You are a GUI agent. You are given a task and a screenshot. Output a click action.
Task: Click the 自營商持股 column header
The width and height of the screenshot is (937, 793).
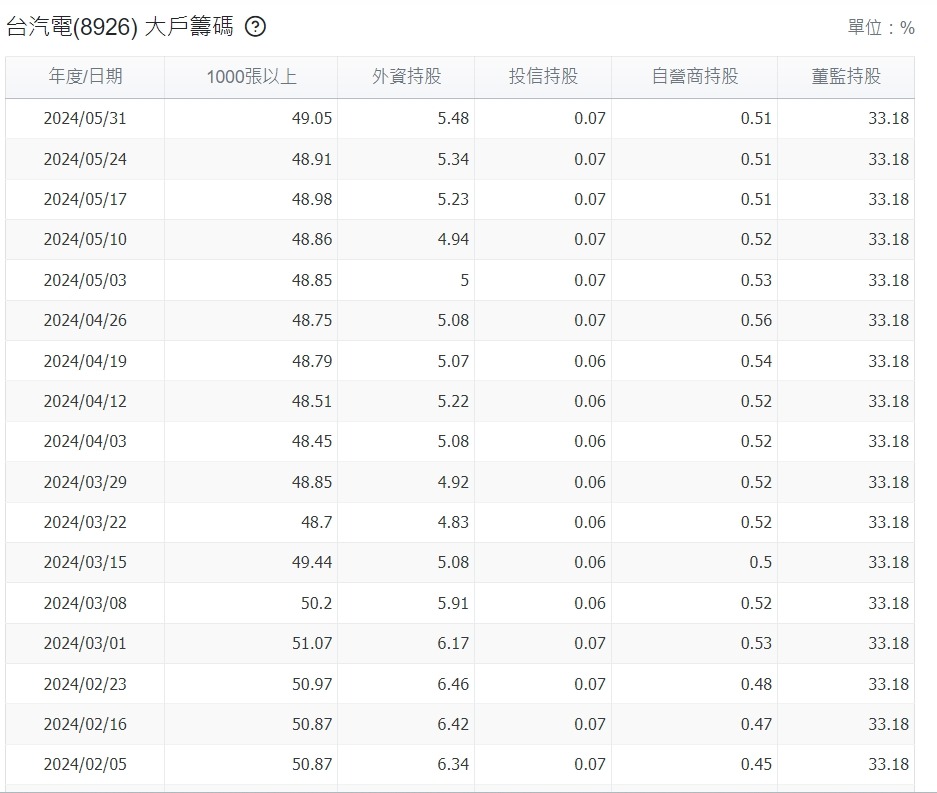click(694, 77)
